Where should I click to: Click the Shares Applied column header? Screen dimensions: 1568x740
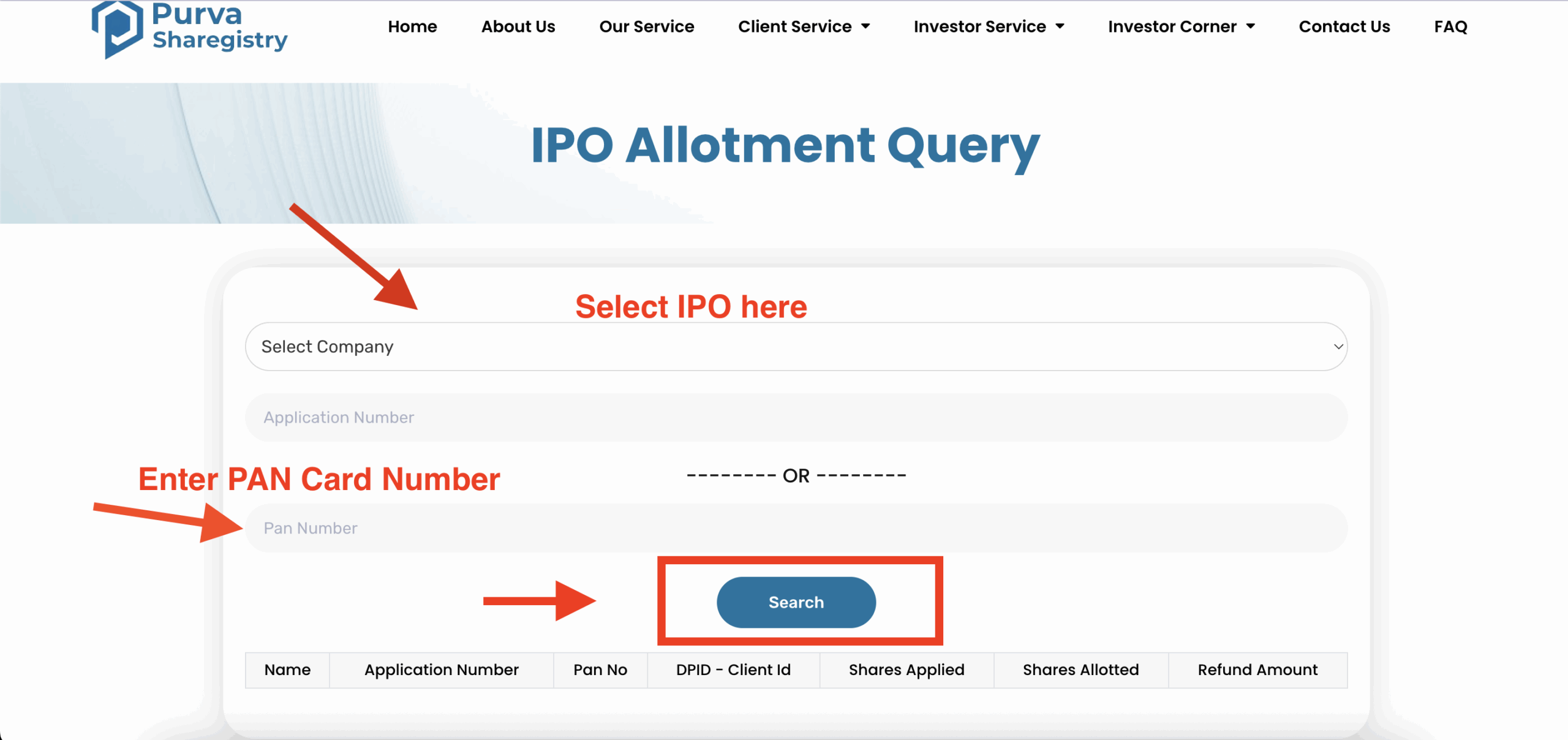(907, 670)
